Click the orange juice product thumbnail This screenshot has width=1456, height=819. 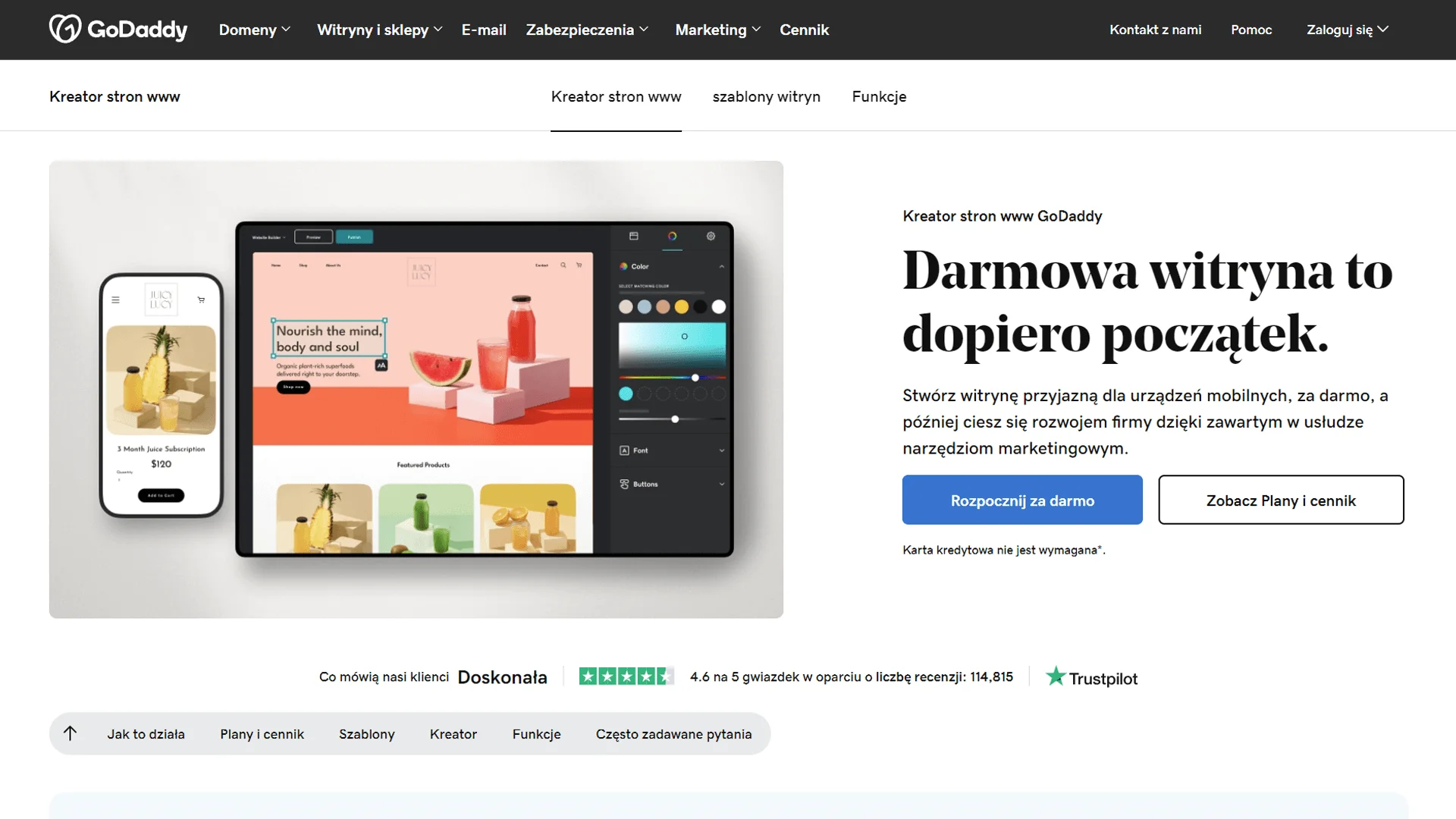(x=528, y=518)
